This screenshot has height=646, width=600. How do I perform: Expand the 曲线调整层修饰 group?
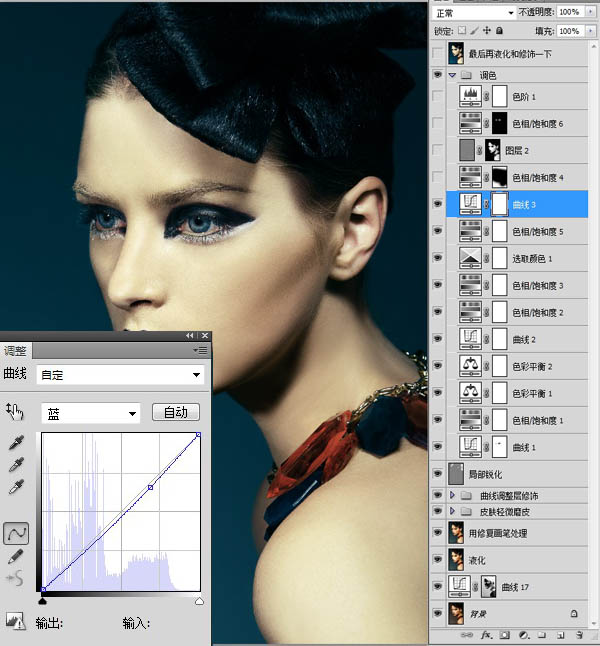point(452,495)
